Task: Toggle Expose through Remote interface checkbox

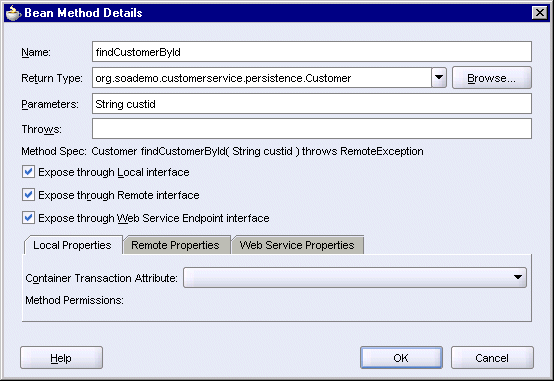Action: tap(28, 195)
